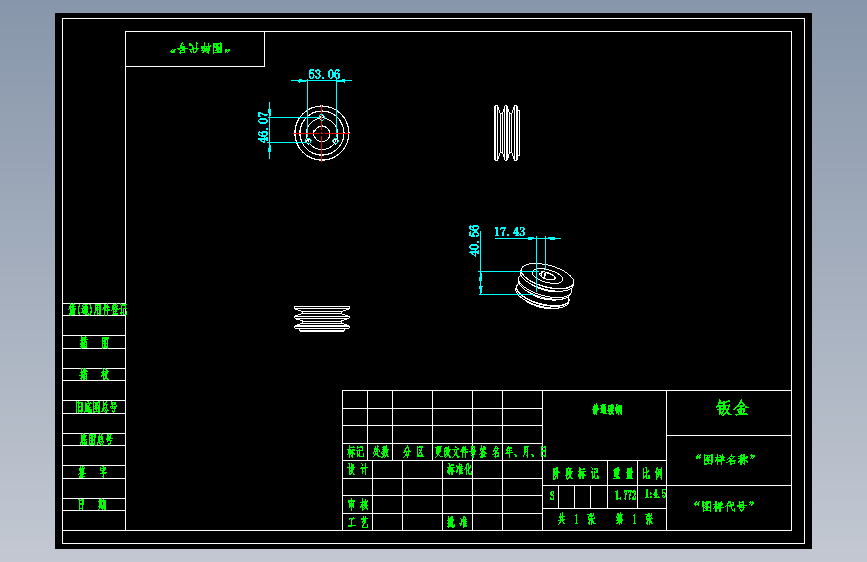Click the 共 1 张 sheet count text
Image resolution: width=867 pixels, height=562 pixels.
click(x=577, y=519)
